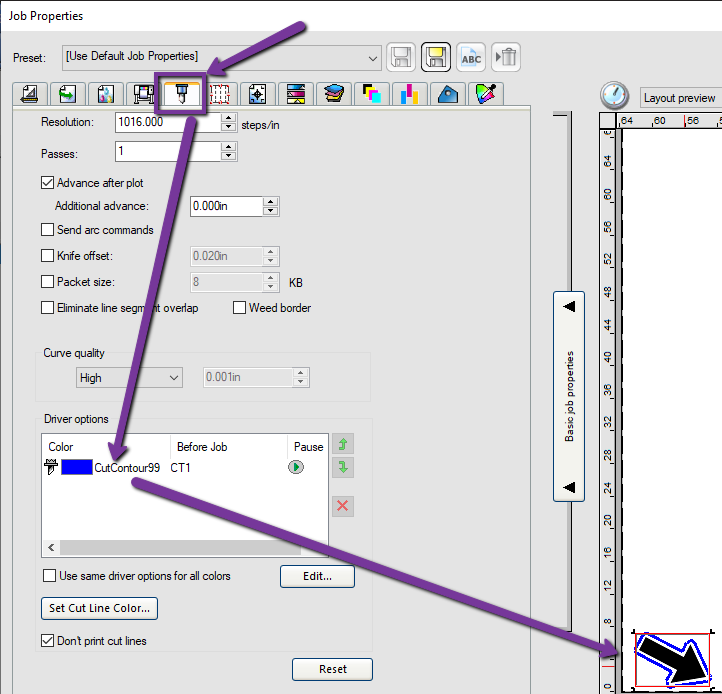Uncheck Don't print cut lines
Image resolution: width=722 pixels, height=694 pixels.
[47, 641]
